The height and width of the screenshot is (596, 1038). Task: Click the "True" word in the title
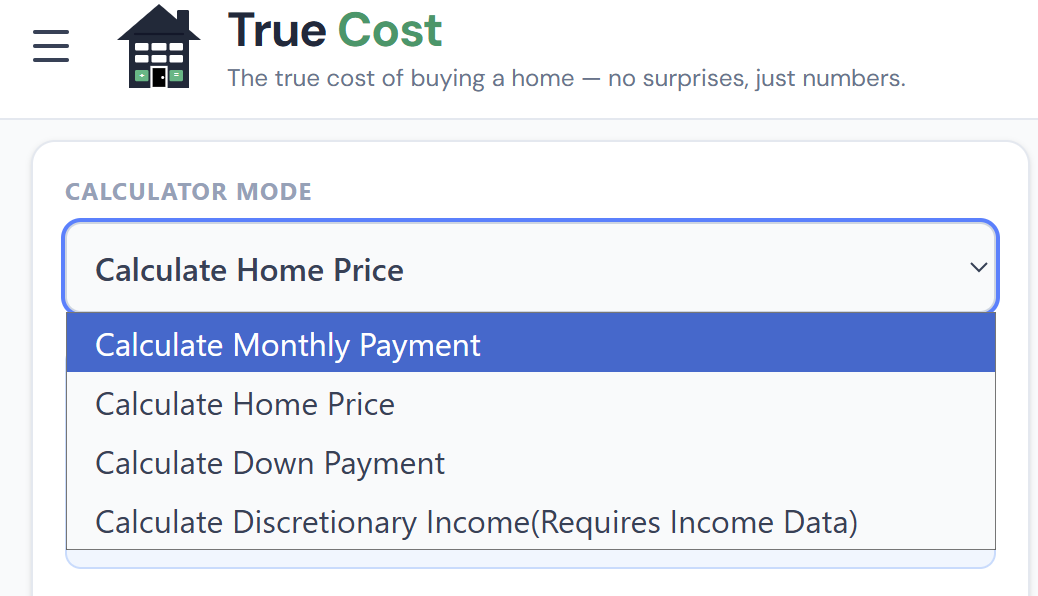(x=276, y=30)
